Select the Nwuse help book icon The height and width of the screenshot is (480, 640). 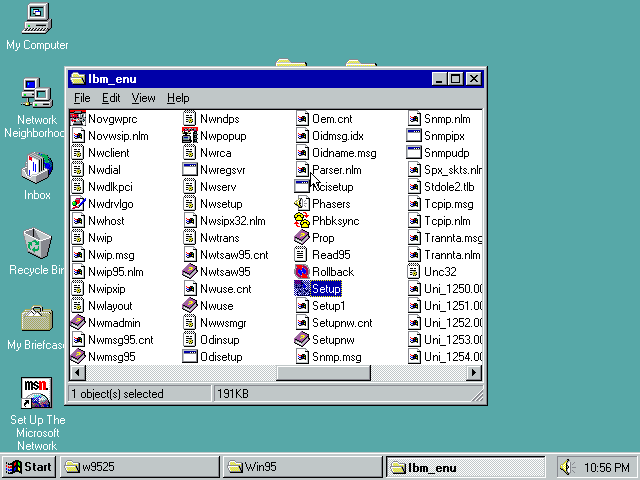click(190, 306)
